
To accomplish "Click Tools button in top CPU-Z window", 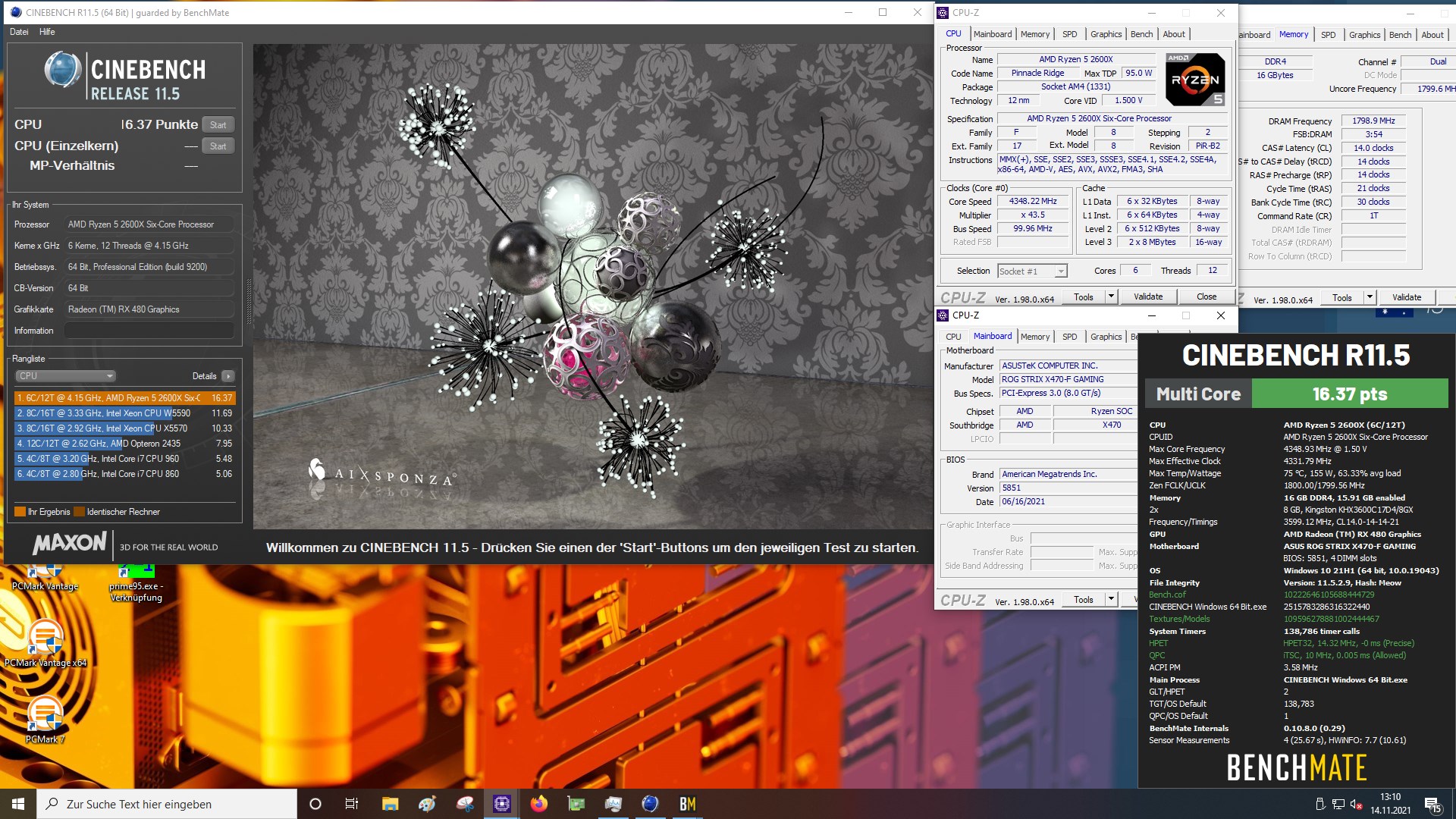I will click(1084, 297).
